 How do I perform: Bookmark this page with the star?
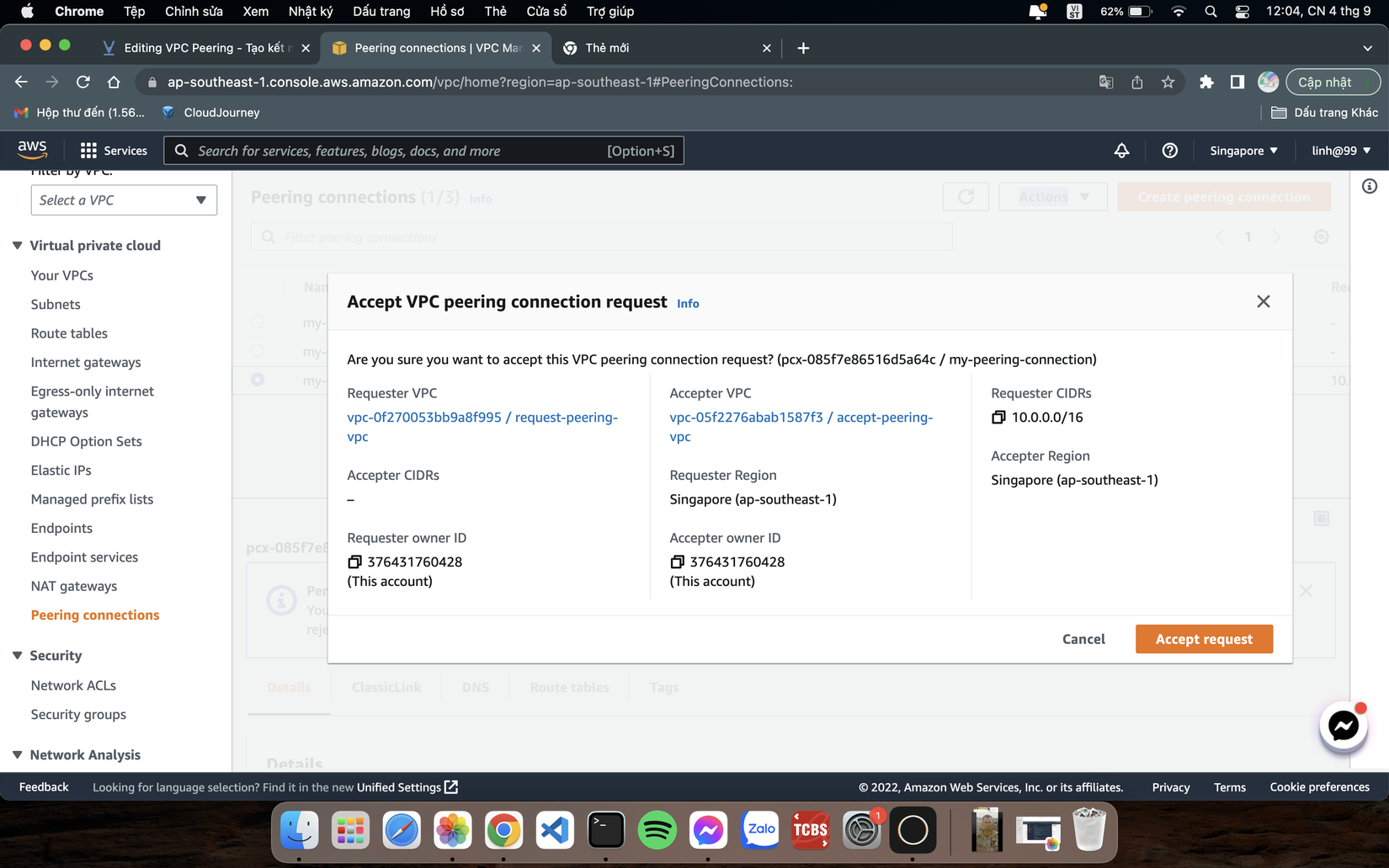coord(1168,82)
